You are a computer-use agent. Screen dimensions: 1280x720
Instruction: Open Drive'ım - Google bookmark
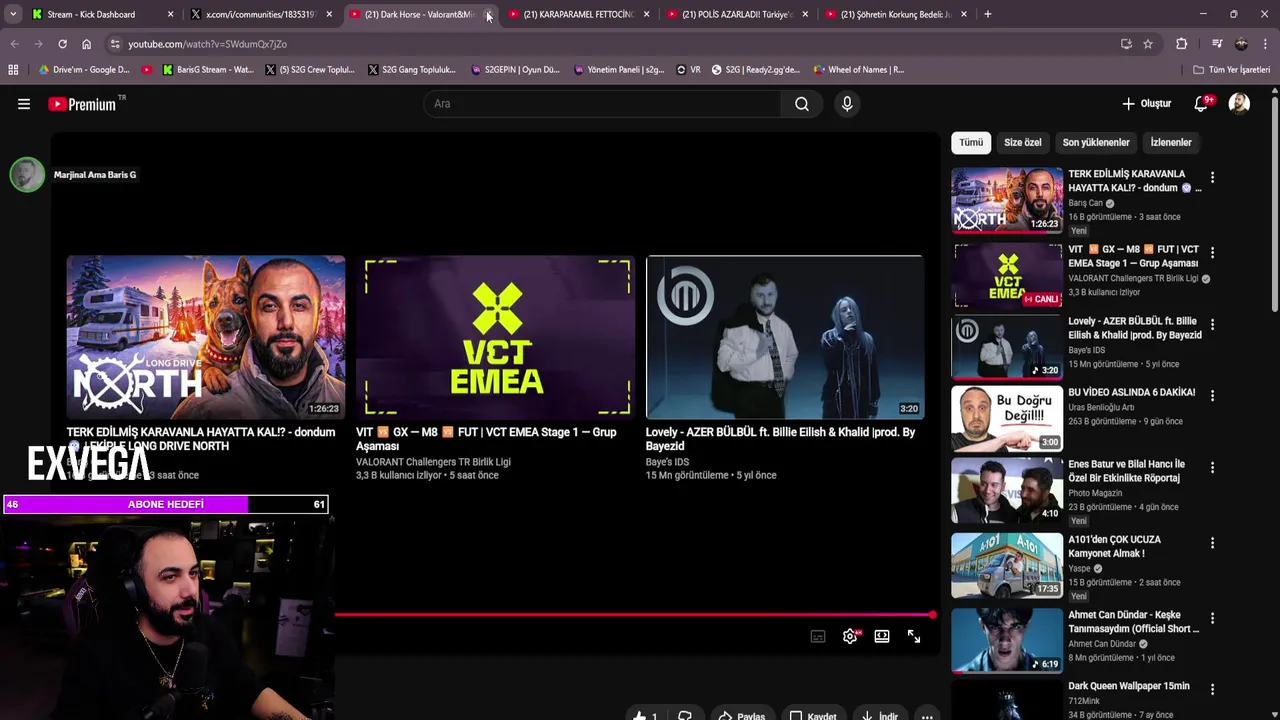pos(84,70)
